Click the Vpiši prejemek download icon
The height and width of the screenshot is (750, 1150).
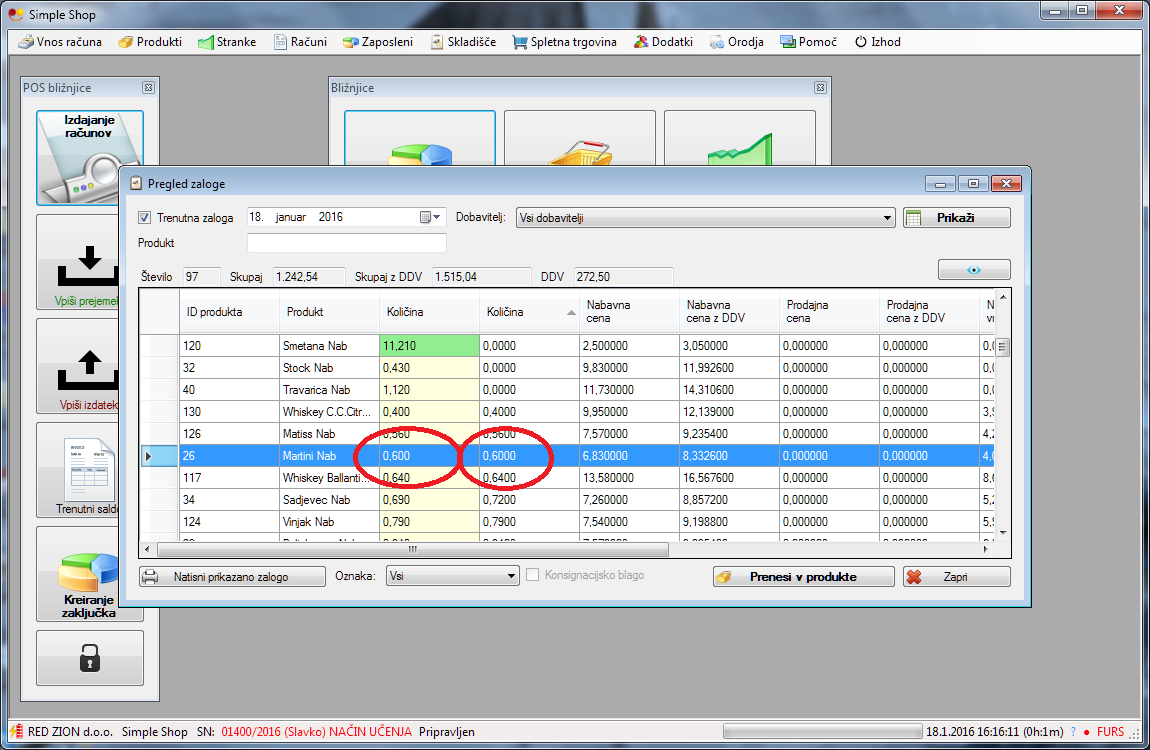click(89, 262)
